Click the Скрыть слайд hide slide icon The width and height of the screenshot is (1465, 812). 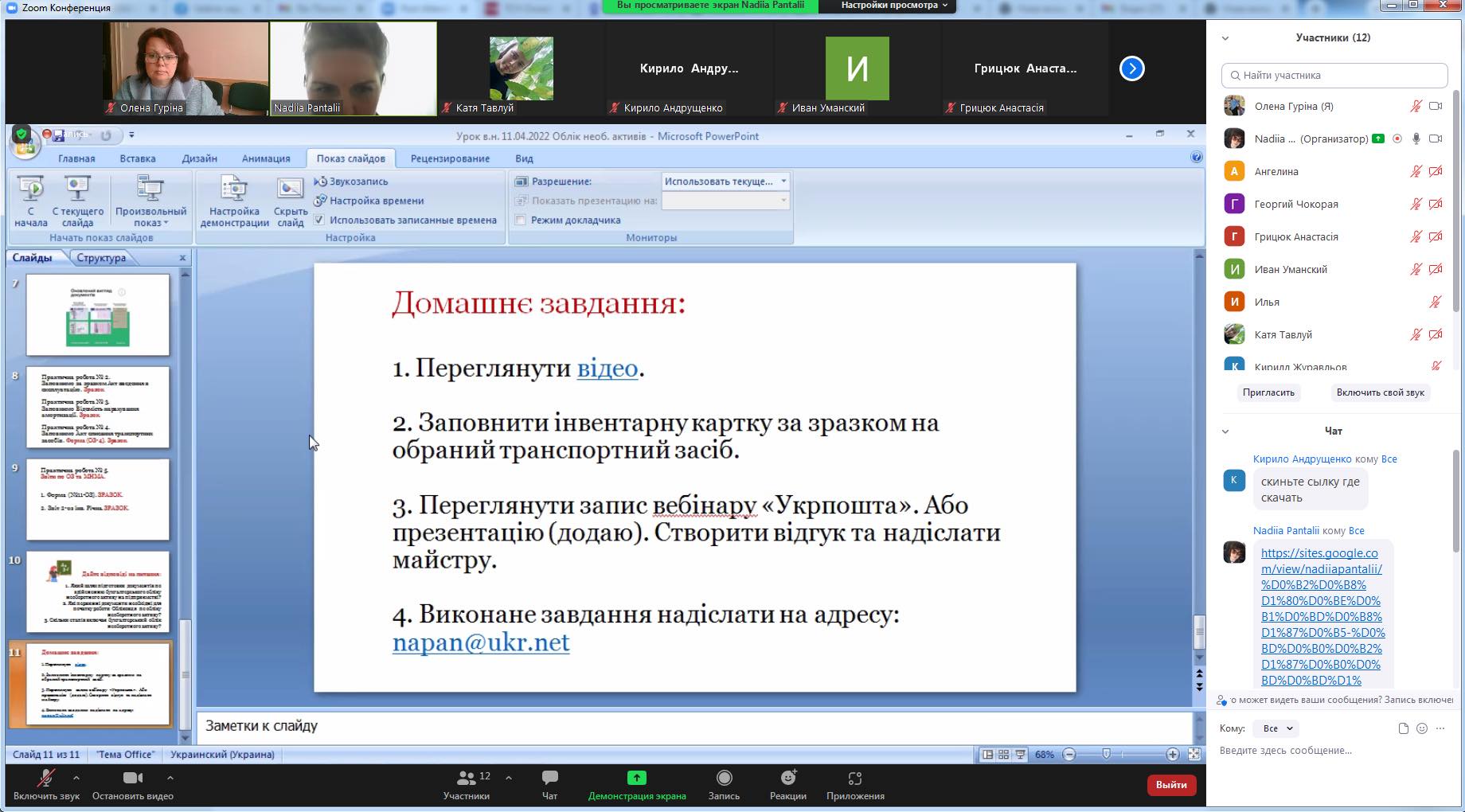point(290,189)
